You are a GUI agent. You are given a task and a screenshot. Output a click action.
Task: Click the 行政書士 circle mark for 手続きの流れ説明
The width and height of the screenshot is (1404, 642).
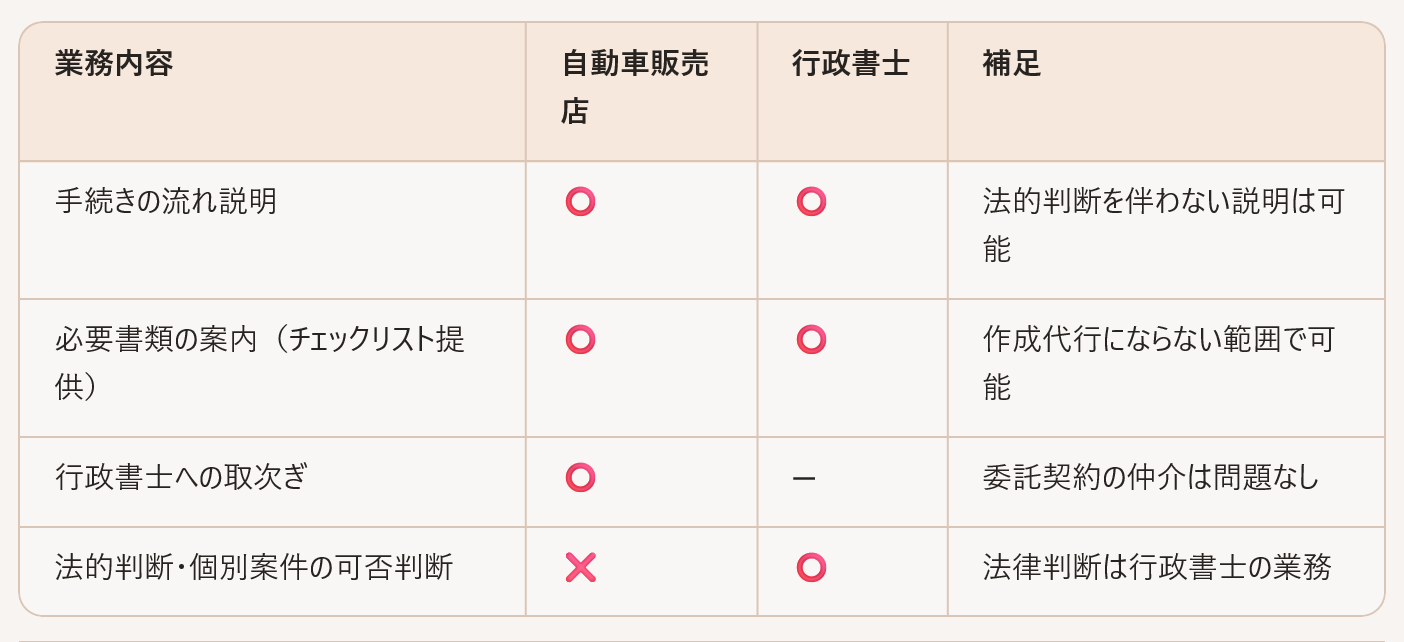tap(811, 202)
